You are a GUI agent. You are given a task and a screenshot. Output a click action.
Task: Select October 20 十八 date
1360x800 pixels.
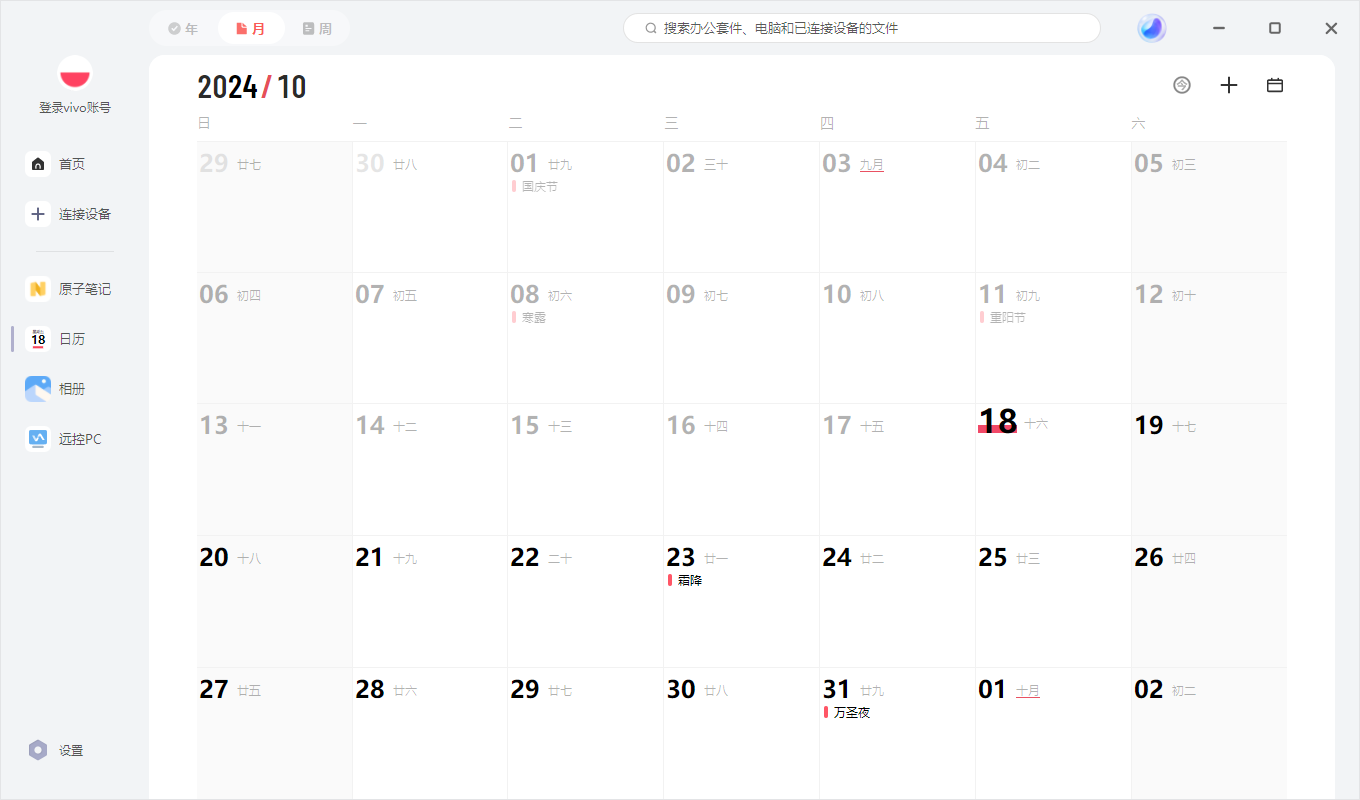[274, 601]
